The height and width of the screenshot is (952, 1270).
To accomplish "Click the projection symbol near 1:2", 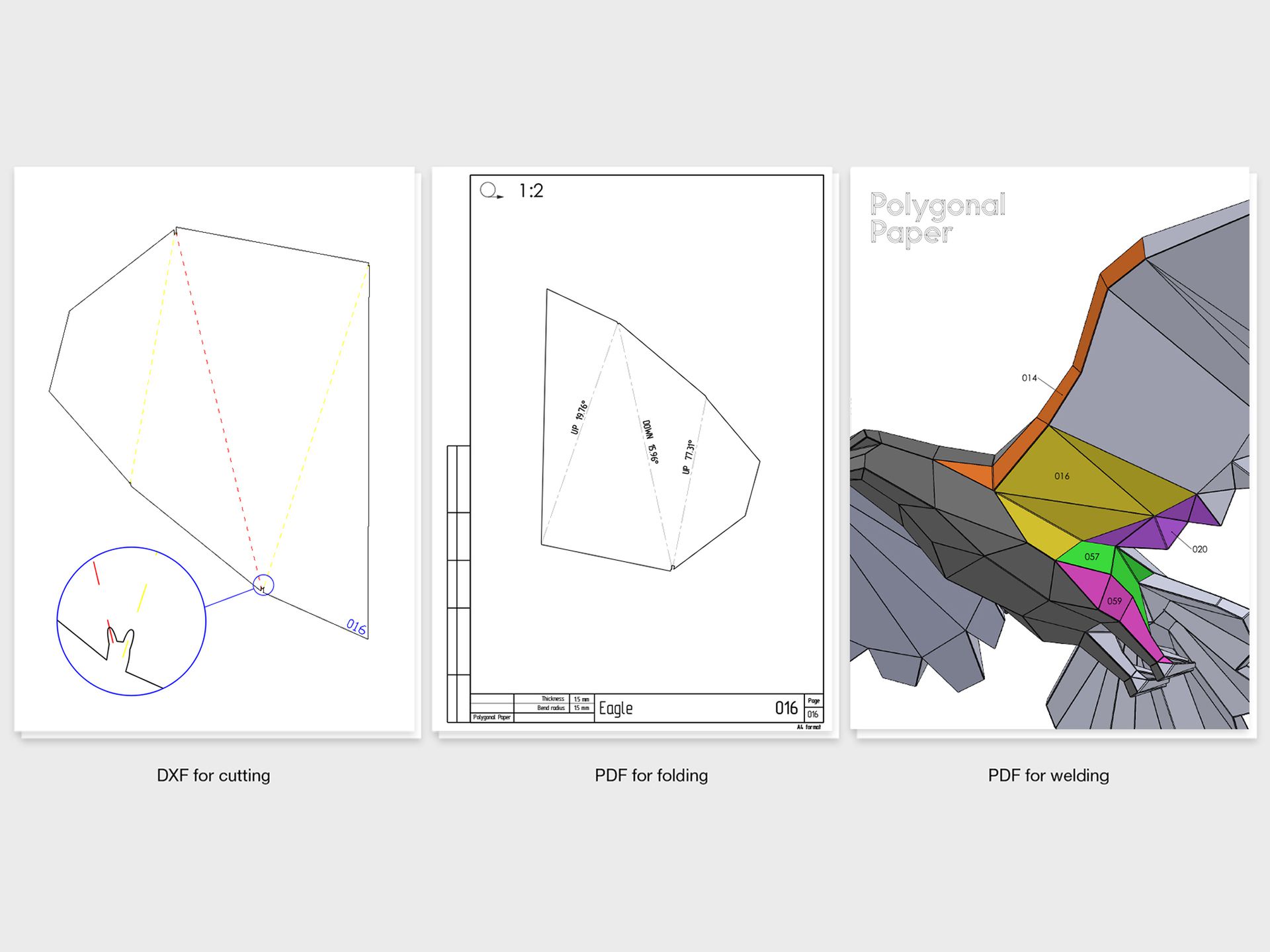I will tap(490, 191).
